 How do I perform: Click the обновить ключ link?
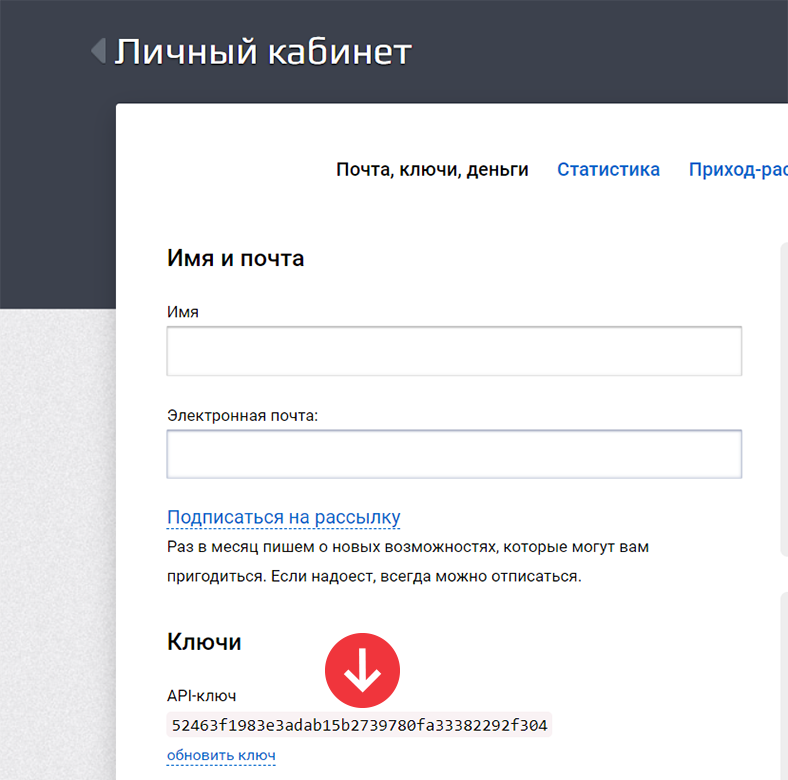(x=221, y=755)
